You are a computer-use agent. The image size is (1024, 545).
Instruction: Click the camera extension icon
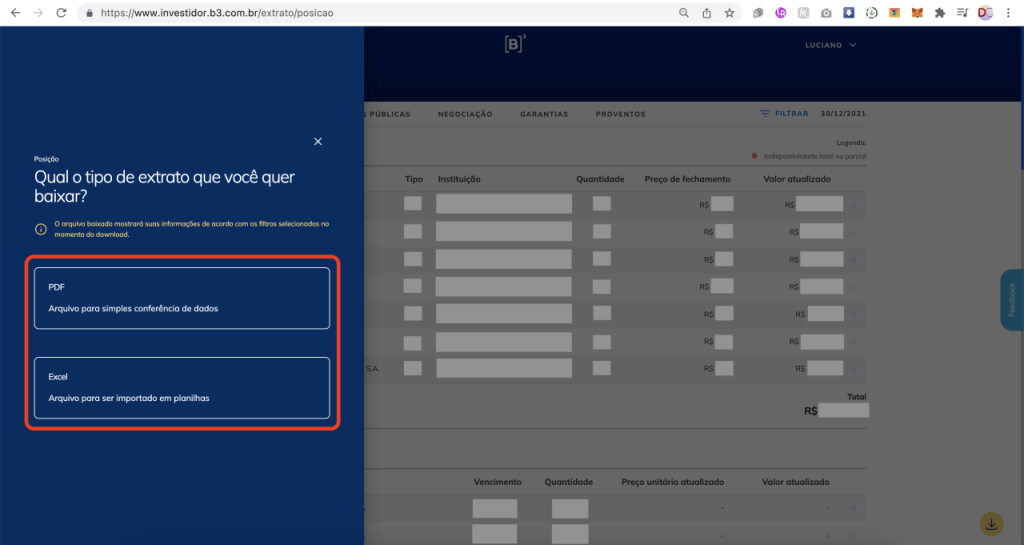[x=826, y=13]
